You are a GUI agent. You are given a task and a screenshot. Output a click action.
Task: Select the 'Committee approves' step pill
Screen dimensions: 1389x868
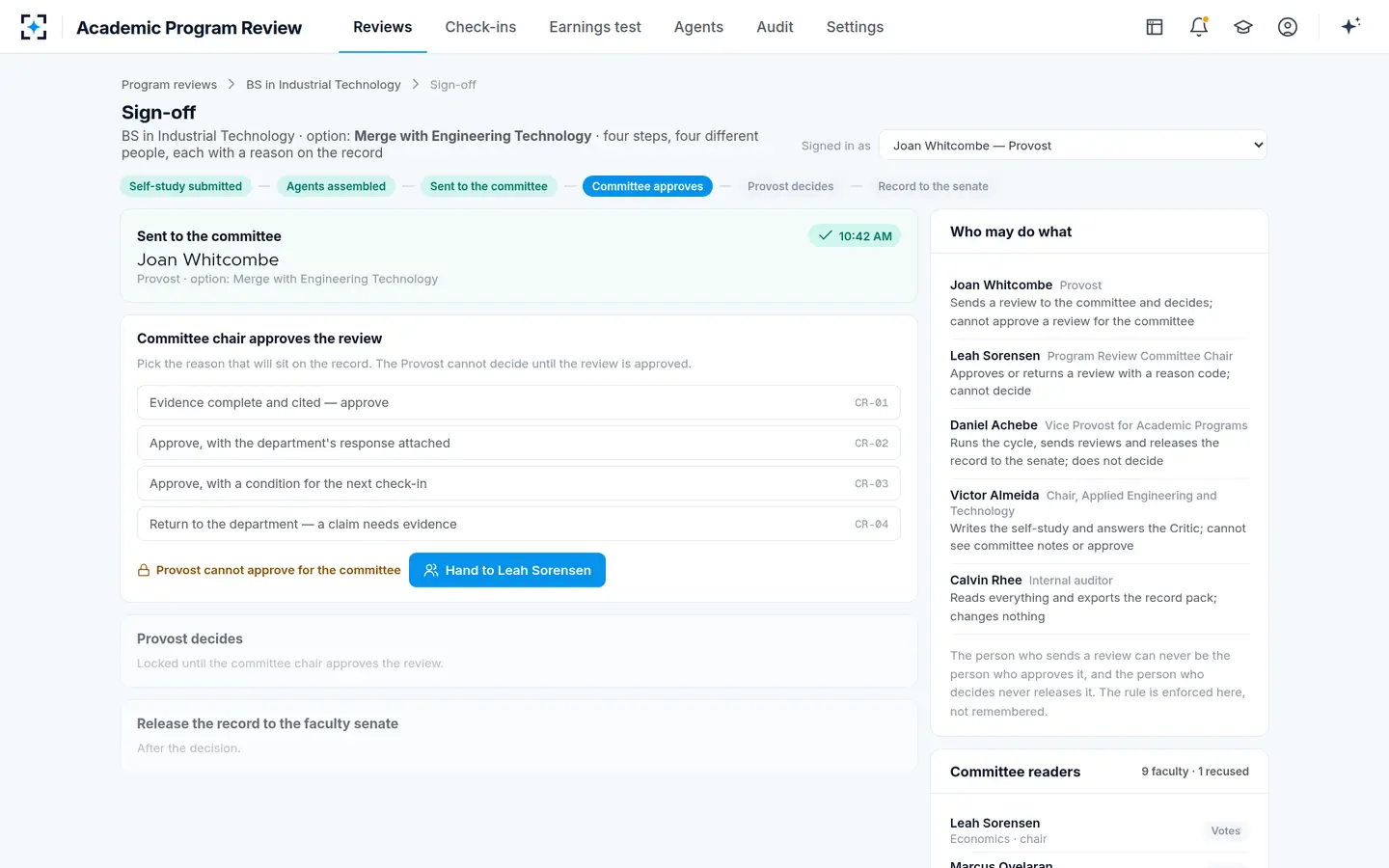point(647,186)
